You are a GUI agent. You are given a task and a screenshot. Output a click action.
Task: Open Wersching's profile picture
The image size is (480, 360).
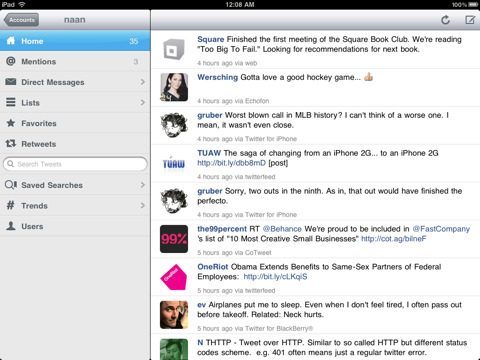point(174,87)
